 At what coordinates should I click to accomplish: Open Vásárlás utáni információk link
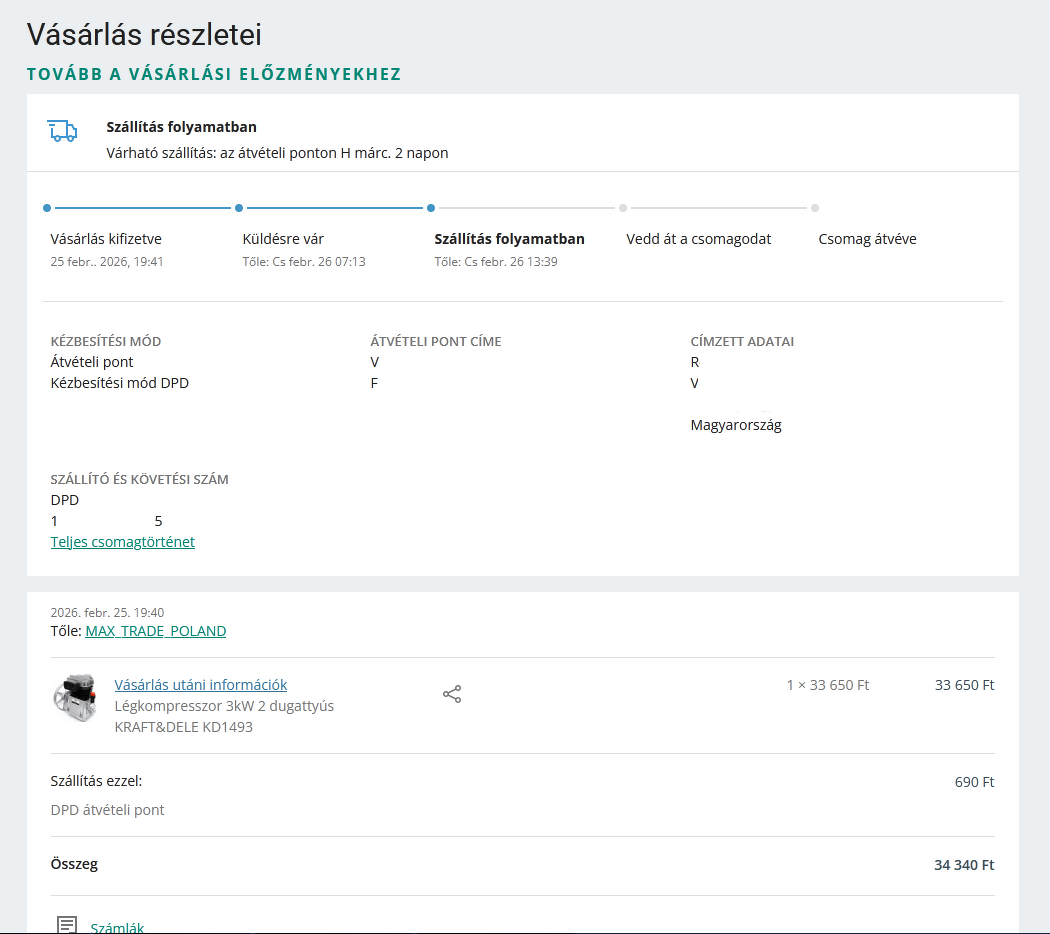tap(201, 685)
